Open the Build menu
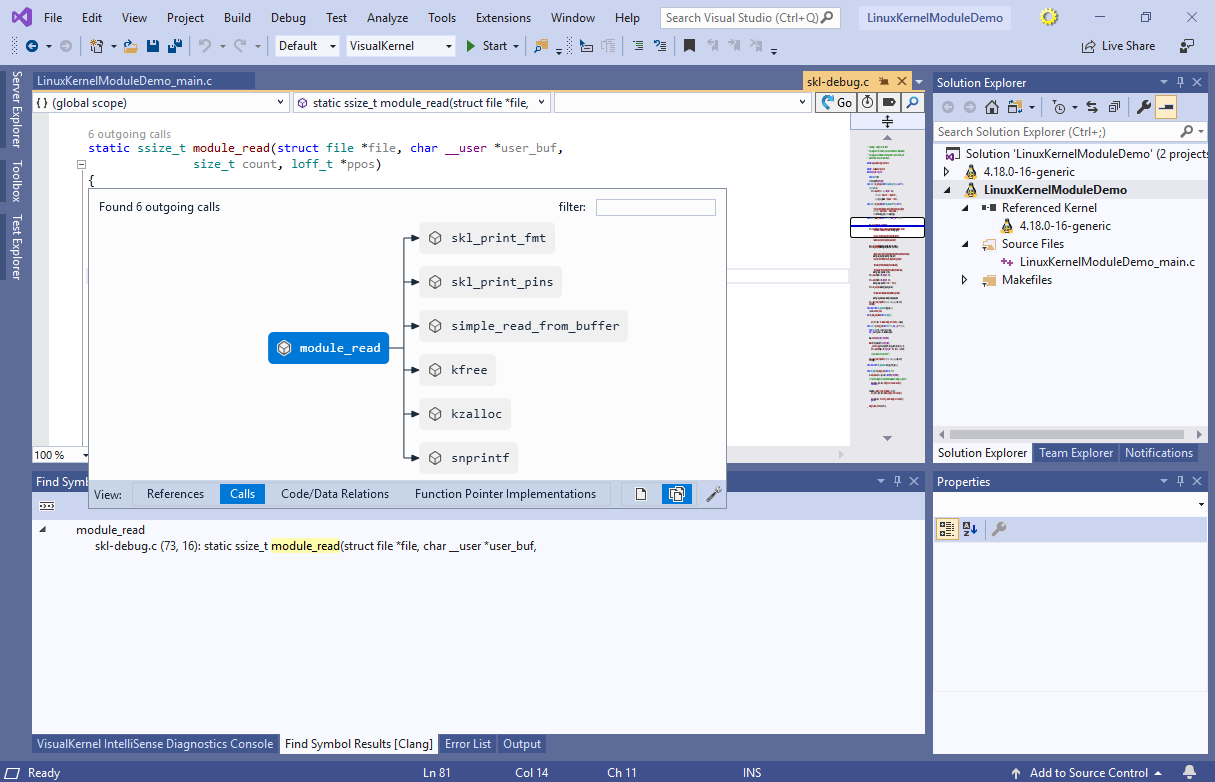 point(237,18)
